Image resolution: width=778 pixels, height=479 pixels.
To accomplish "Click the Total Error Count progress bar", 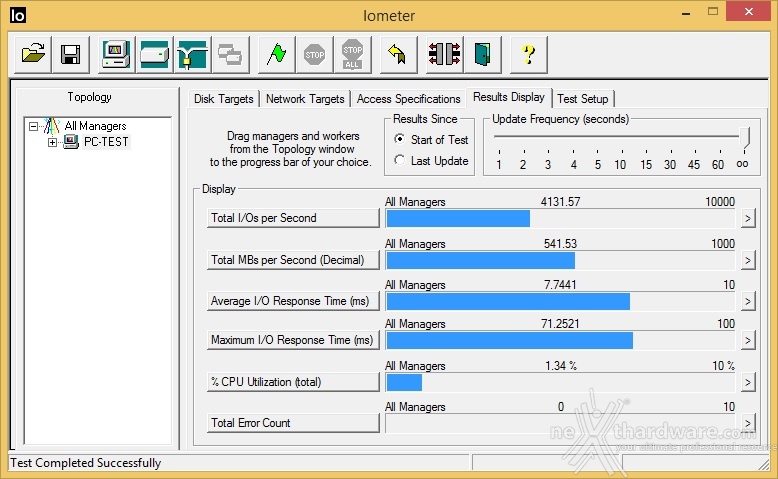I will [560, 423].
